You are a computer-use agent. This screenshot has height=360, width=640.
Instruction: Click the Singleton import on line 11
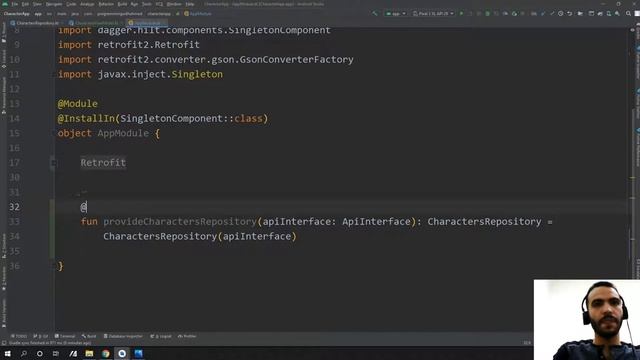pyautogui.click(x=197, y=74)
